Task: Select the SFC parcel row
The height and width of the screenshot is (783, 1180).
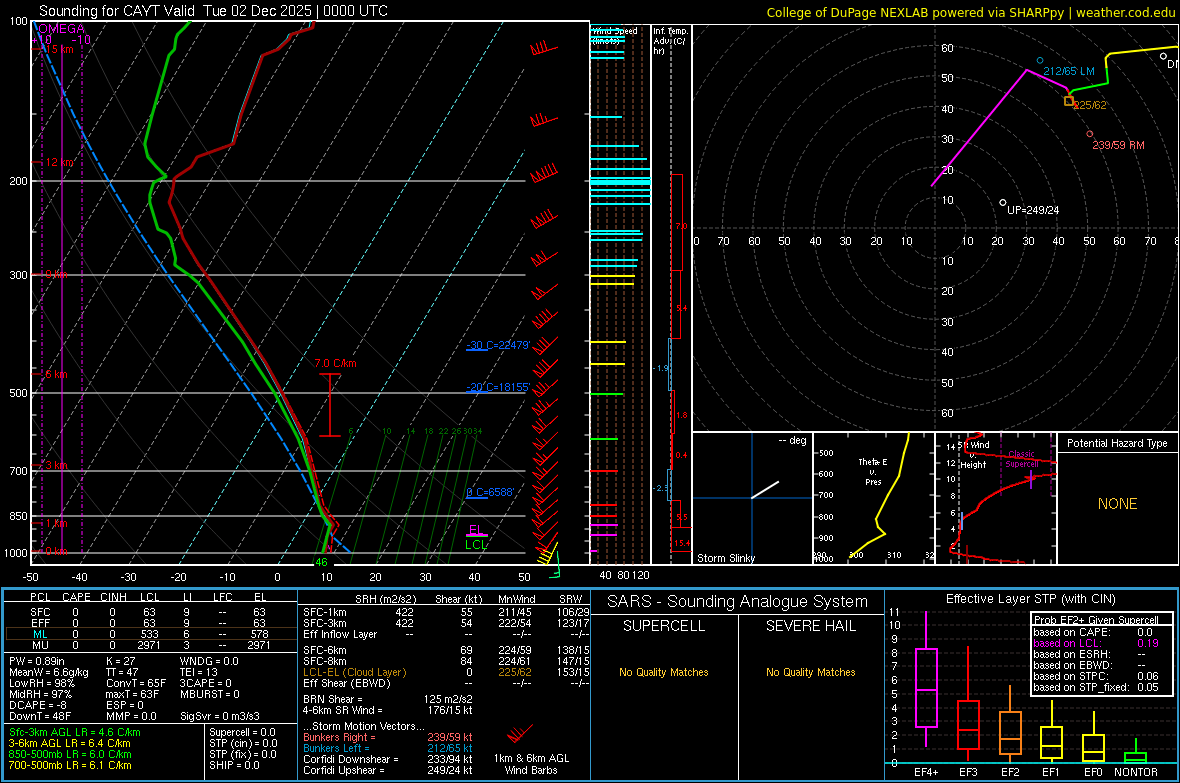Action: coord(148,612)
